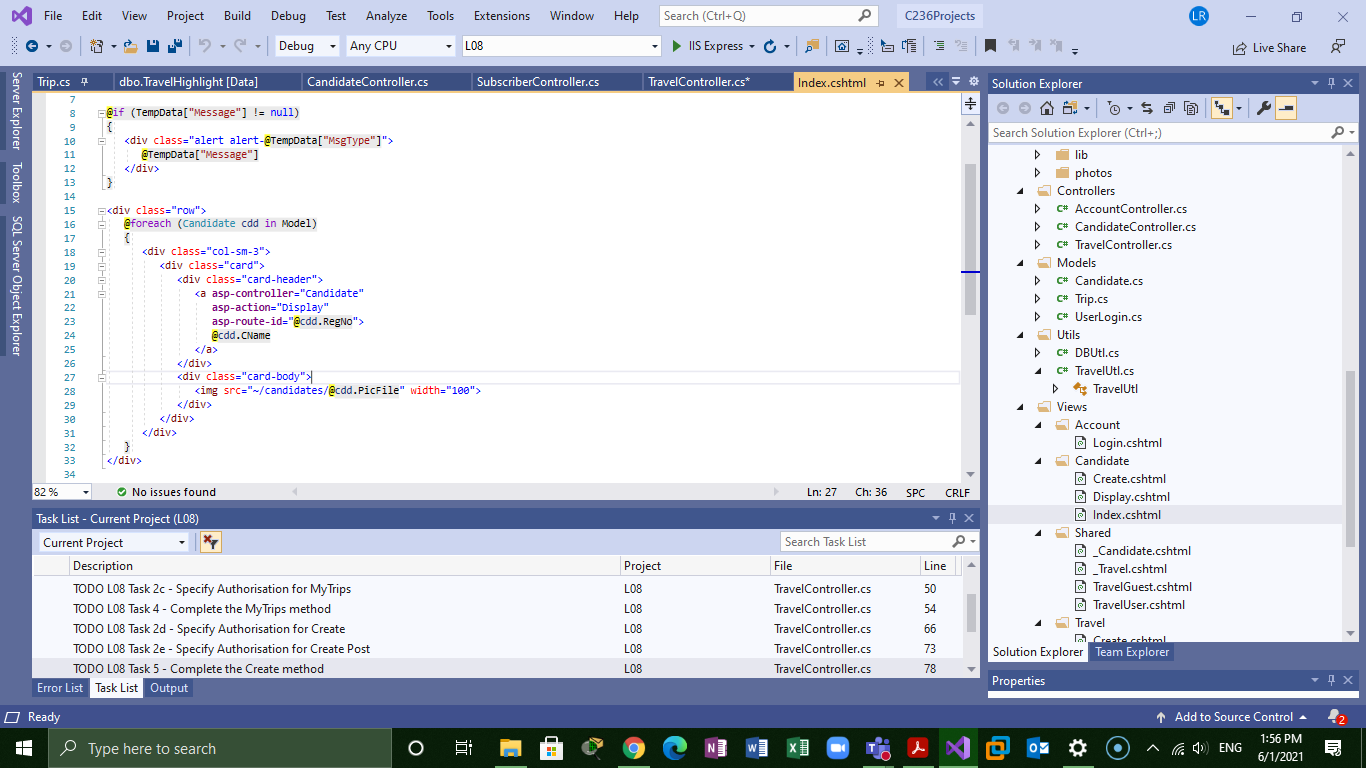Toggle Track Active Item view in Solution Explorer
This screenshot has width=1366, height=768.
click(1222, 108)
